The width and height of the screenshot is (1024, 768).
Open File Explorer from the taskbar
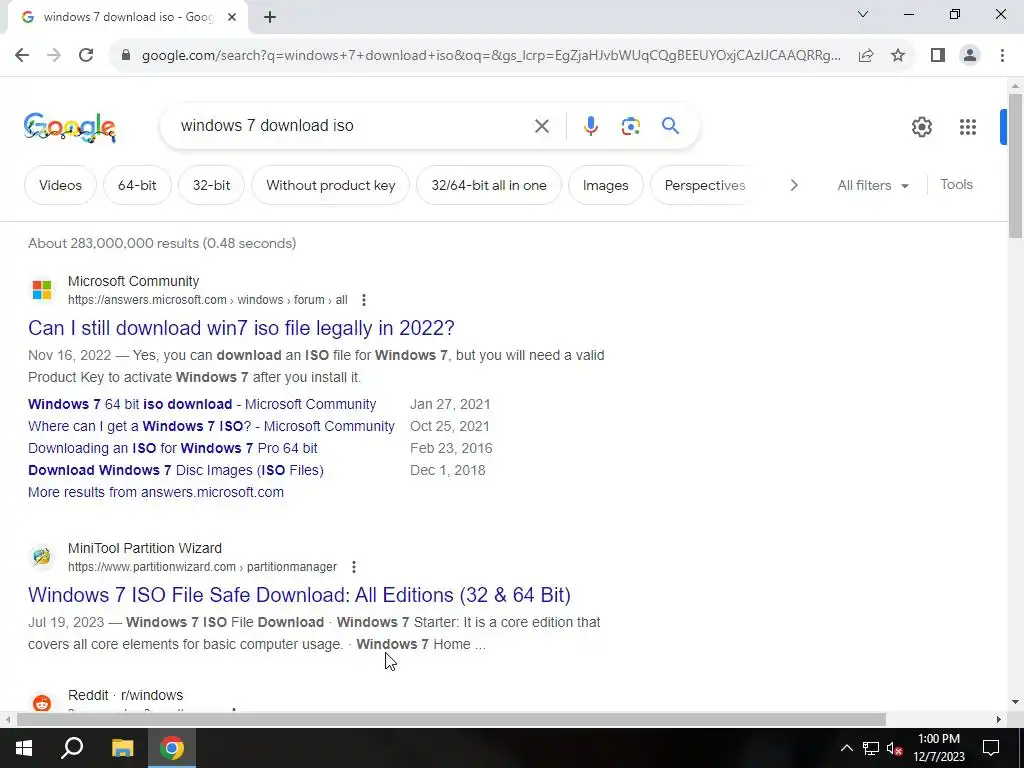tap(122, 748)
